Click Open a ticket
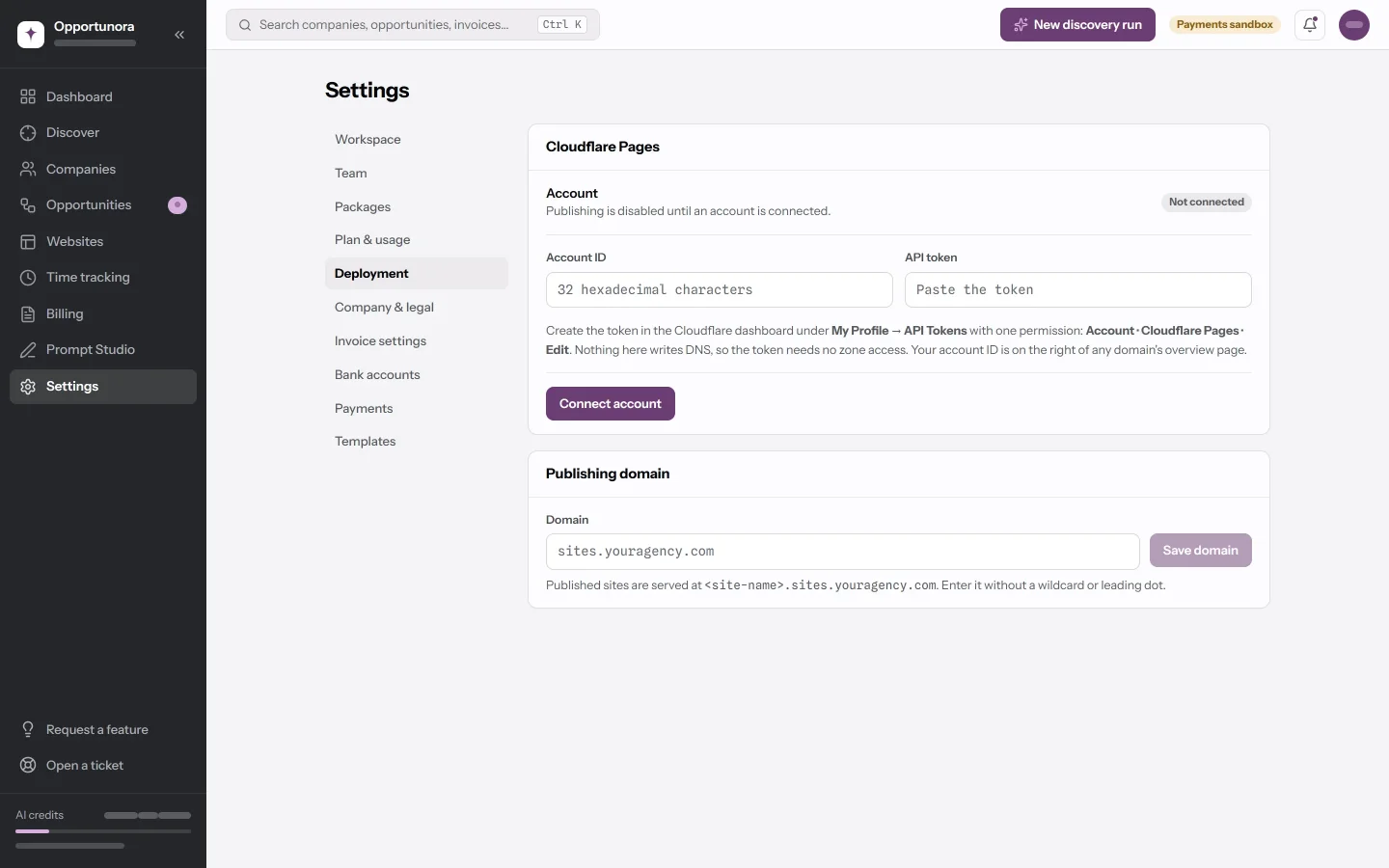The width and height of the screenshot is (1389, 868). (103, 766)
